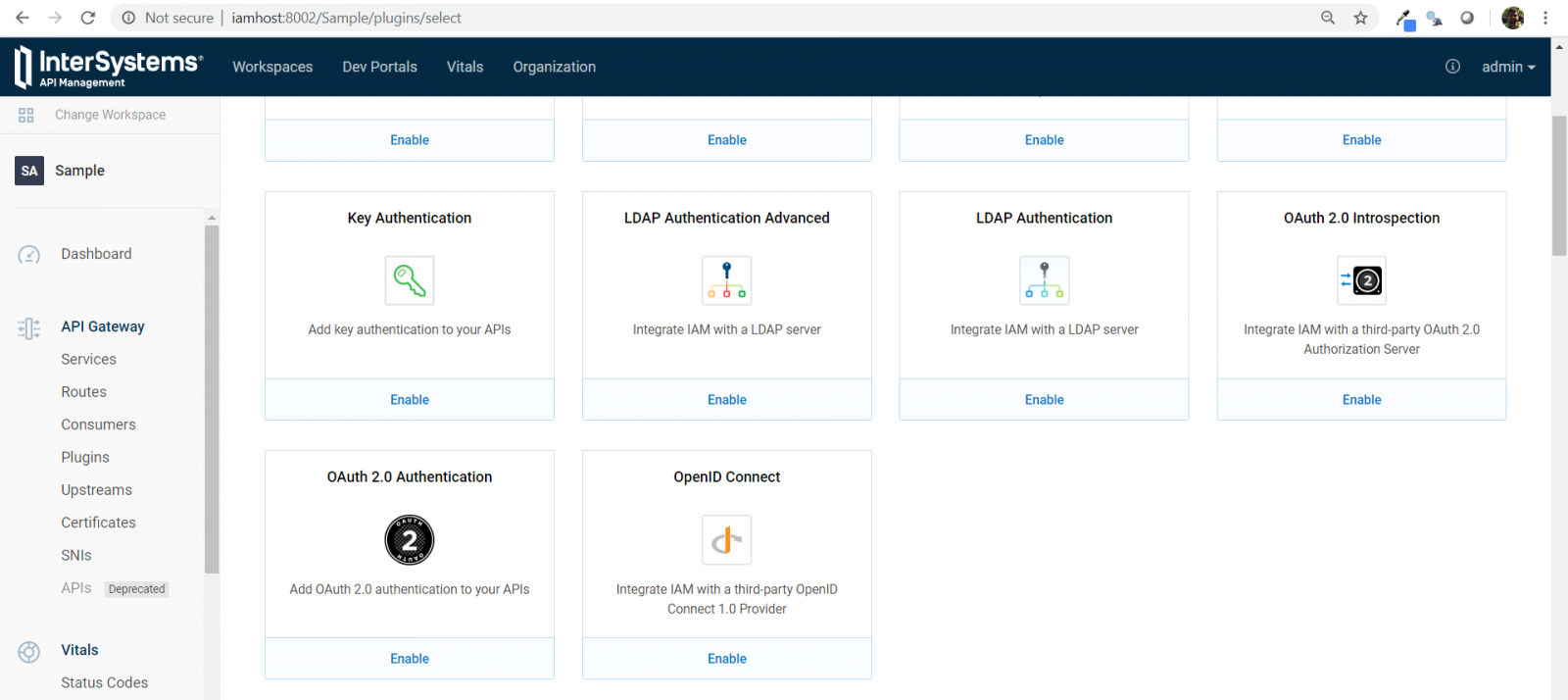This screenshot has width=1568, height=700.
Task: Enable the LDAP Authentication plugin
Action: (1045, 400)
